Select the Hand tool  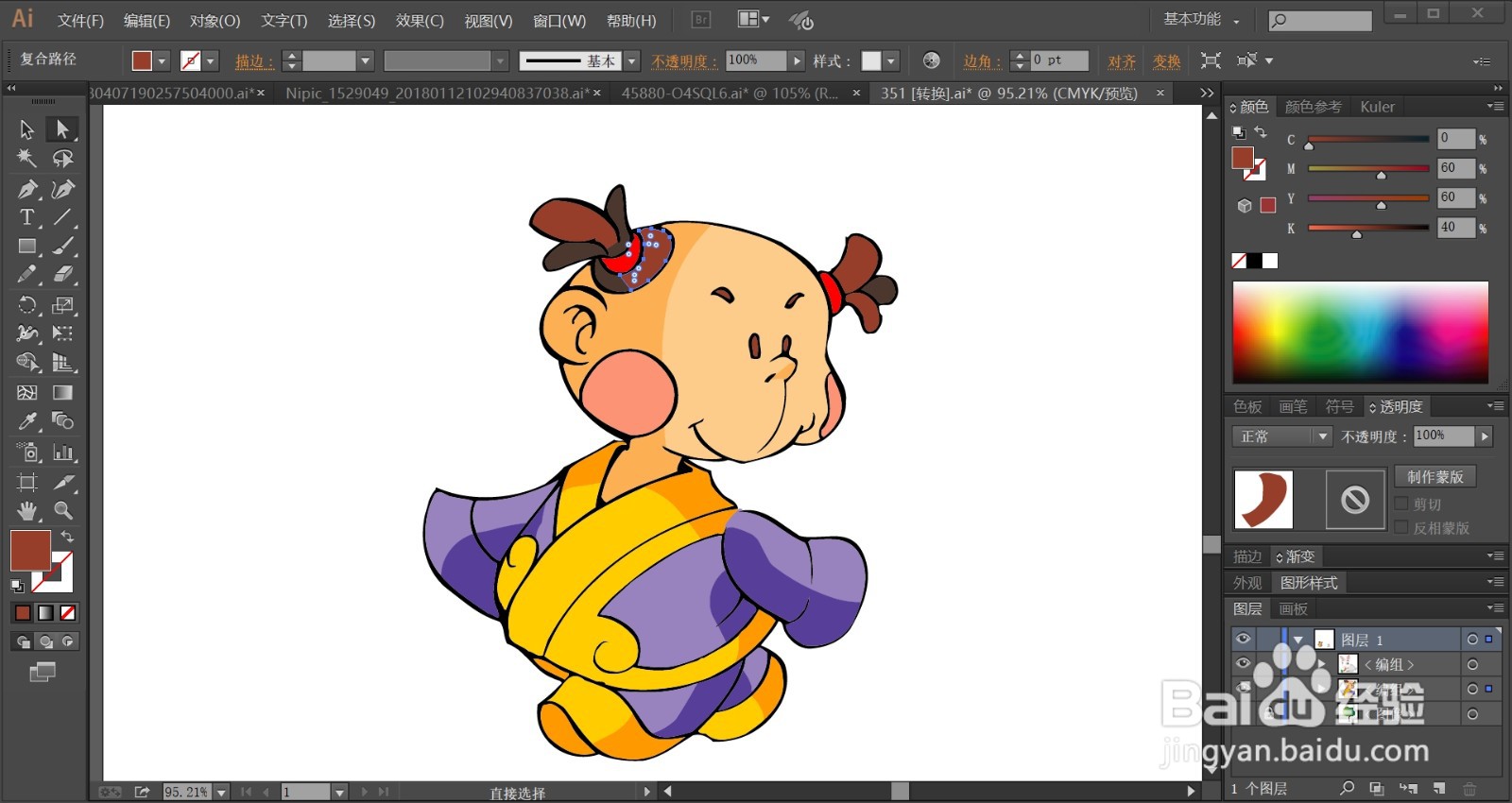point(26,511)
